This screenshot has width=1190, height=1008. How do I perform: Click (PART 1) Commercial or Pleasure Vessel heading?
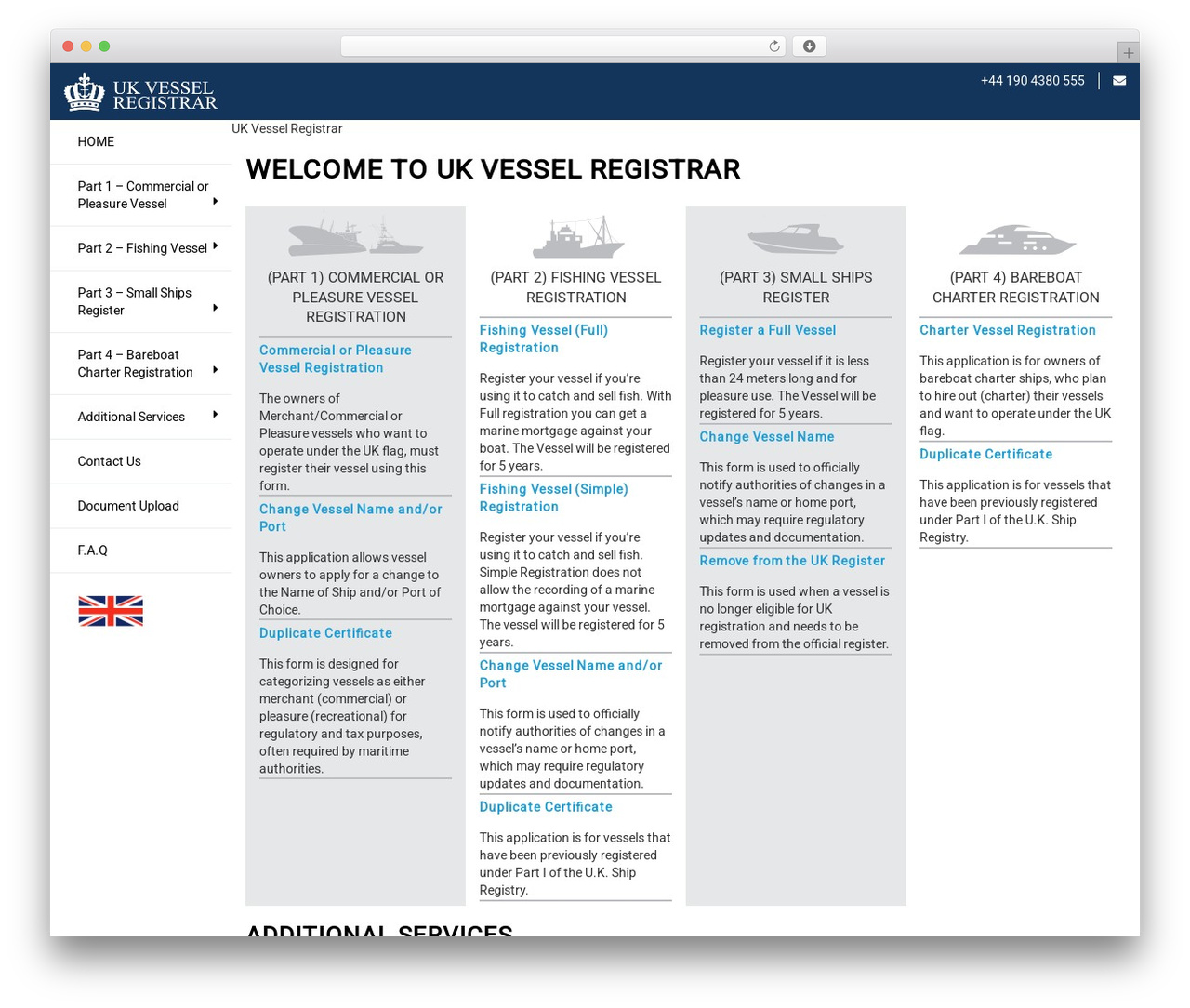pyautogui.click(x=355, y=298)
